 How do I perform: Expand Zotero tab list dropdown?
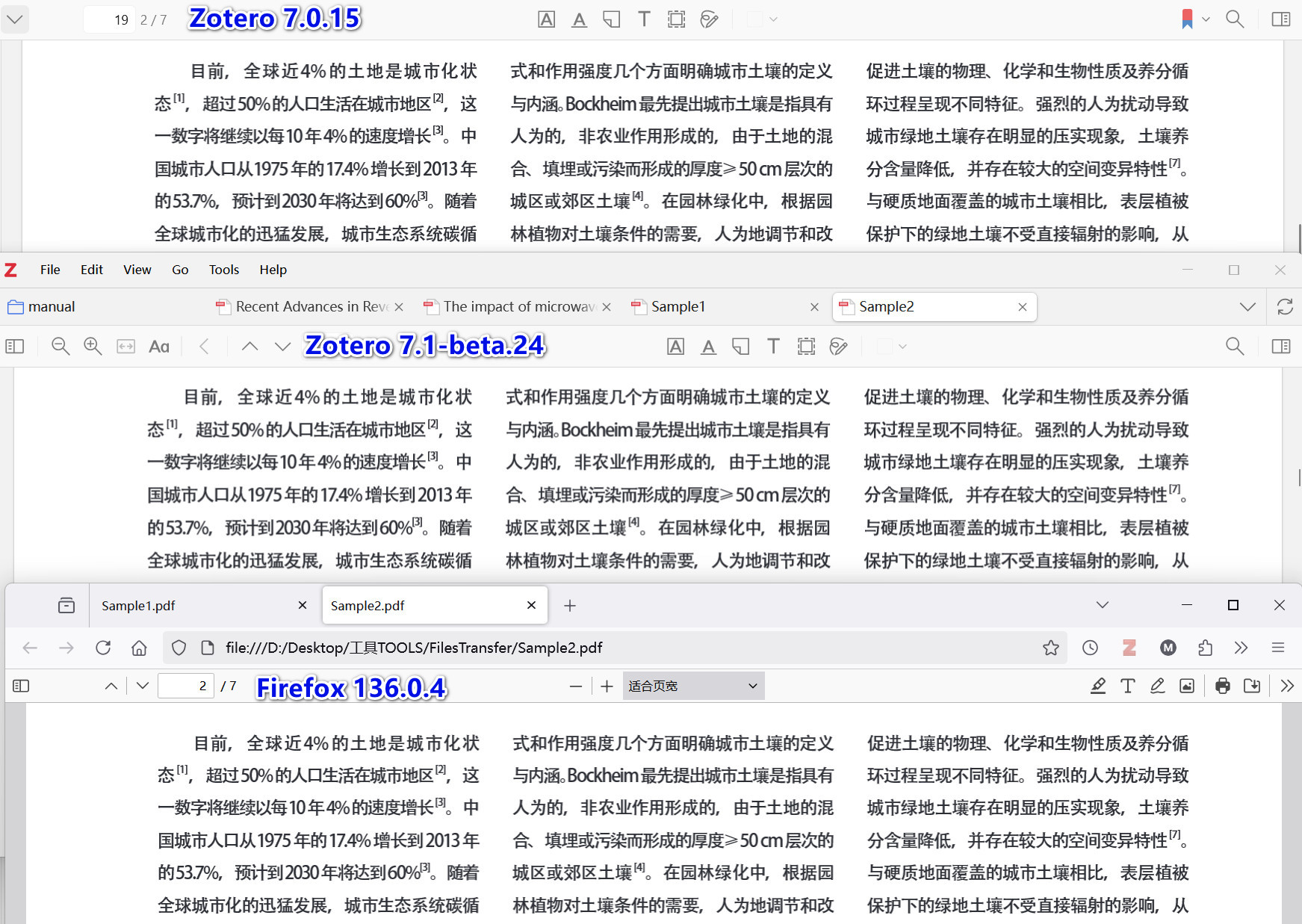(x=1247, y=307)
